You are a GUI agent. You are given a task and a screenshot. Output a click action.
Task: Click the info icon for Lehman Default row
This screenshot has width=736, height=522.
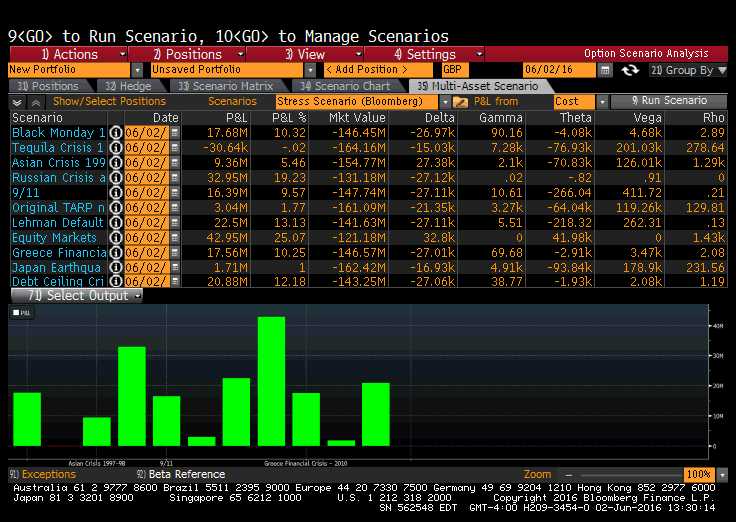tap(115, 223)
